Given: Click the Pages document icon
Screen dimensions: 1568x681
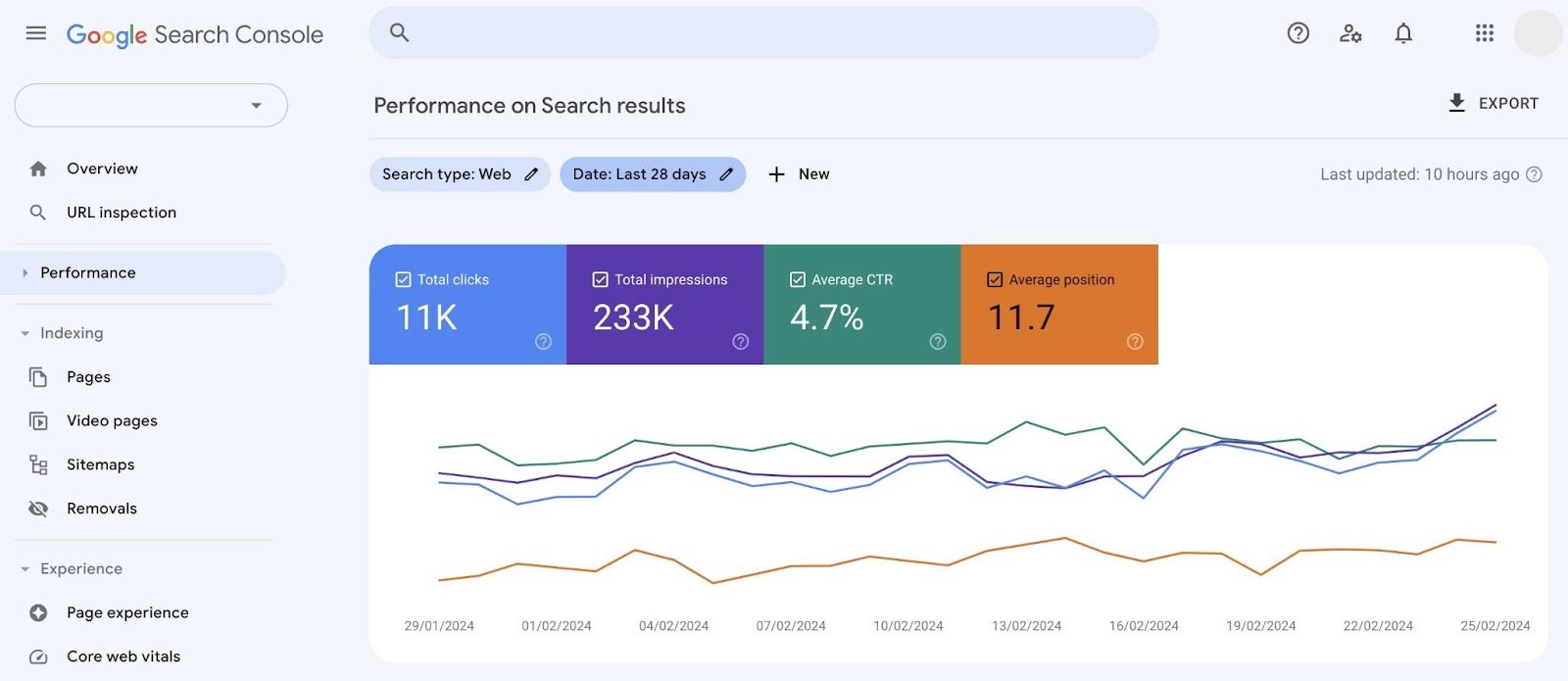Looking at the screenshot, I should click(x=38, y=377).
